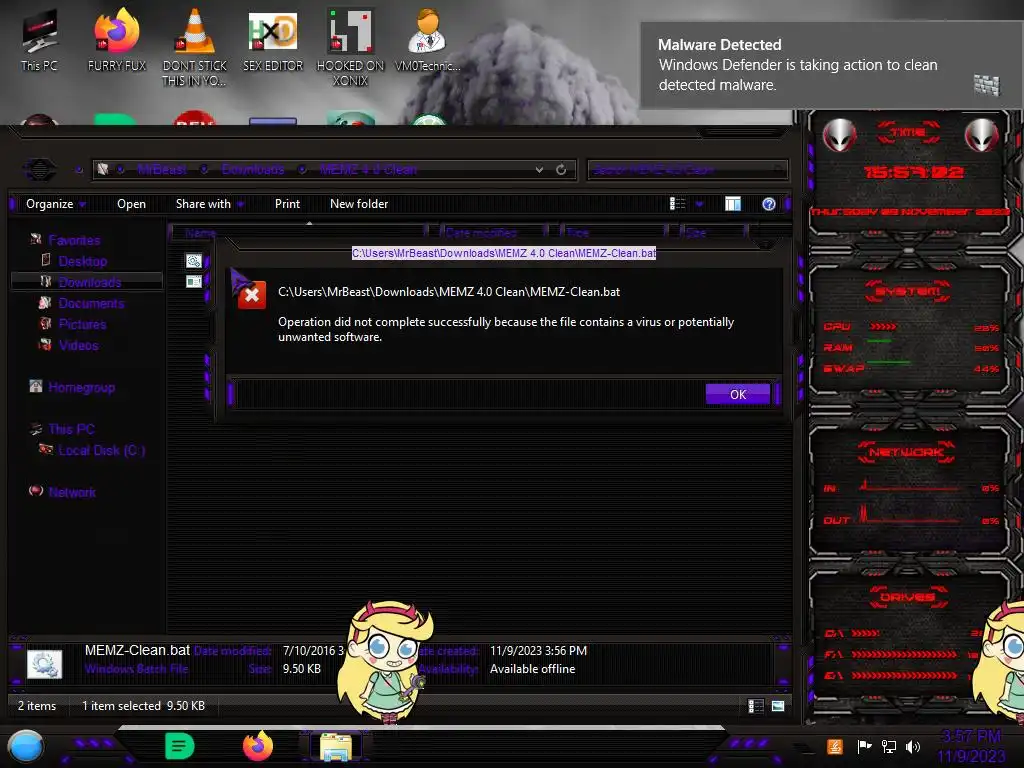Viewport: 1024px width, 768px height.
Task: Click the explorer back navigation button
Action: tap(40, 170)
